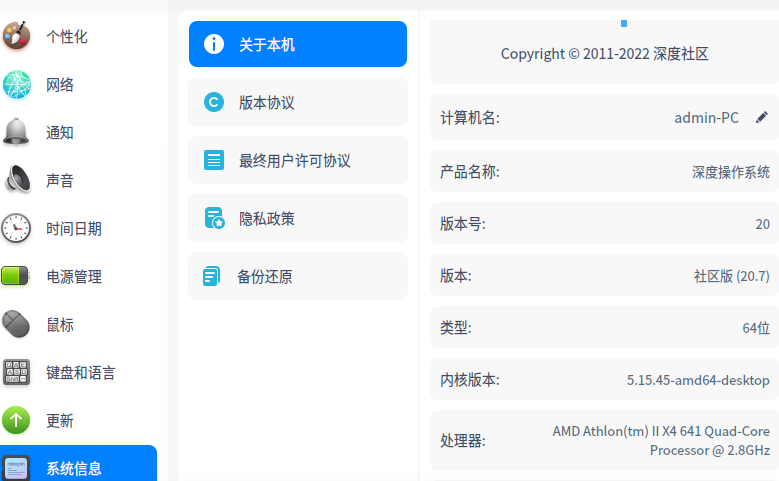Click the 时间日期 clock icon

pyautogui.click(x=16, y=228)
